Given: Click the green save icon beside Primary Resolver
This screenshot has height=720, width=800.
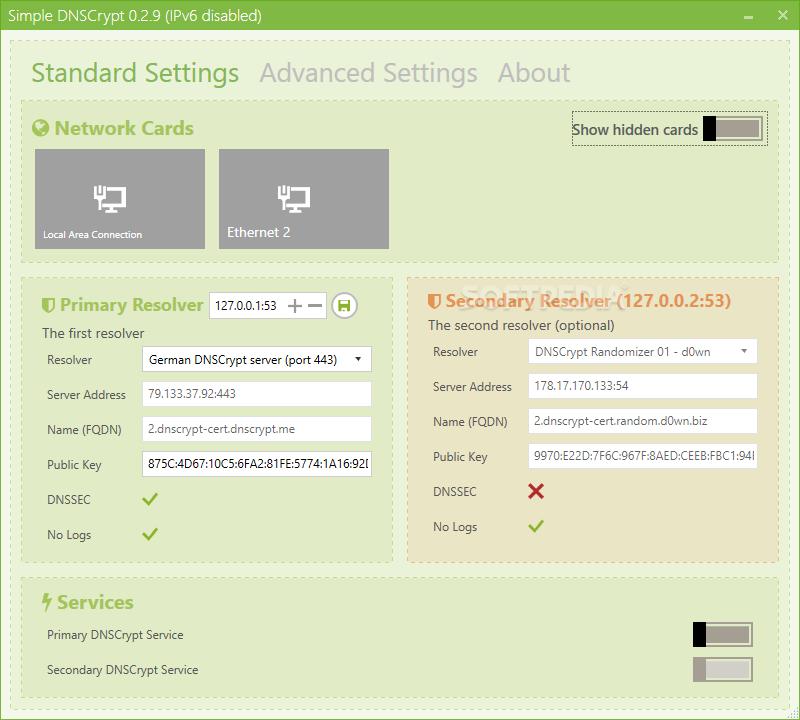Looking at the screenshot, I should pos(344,306).
